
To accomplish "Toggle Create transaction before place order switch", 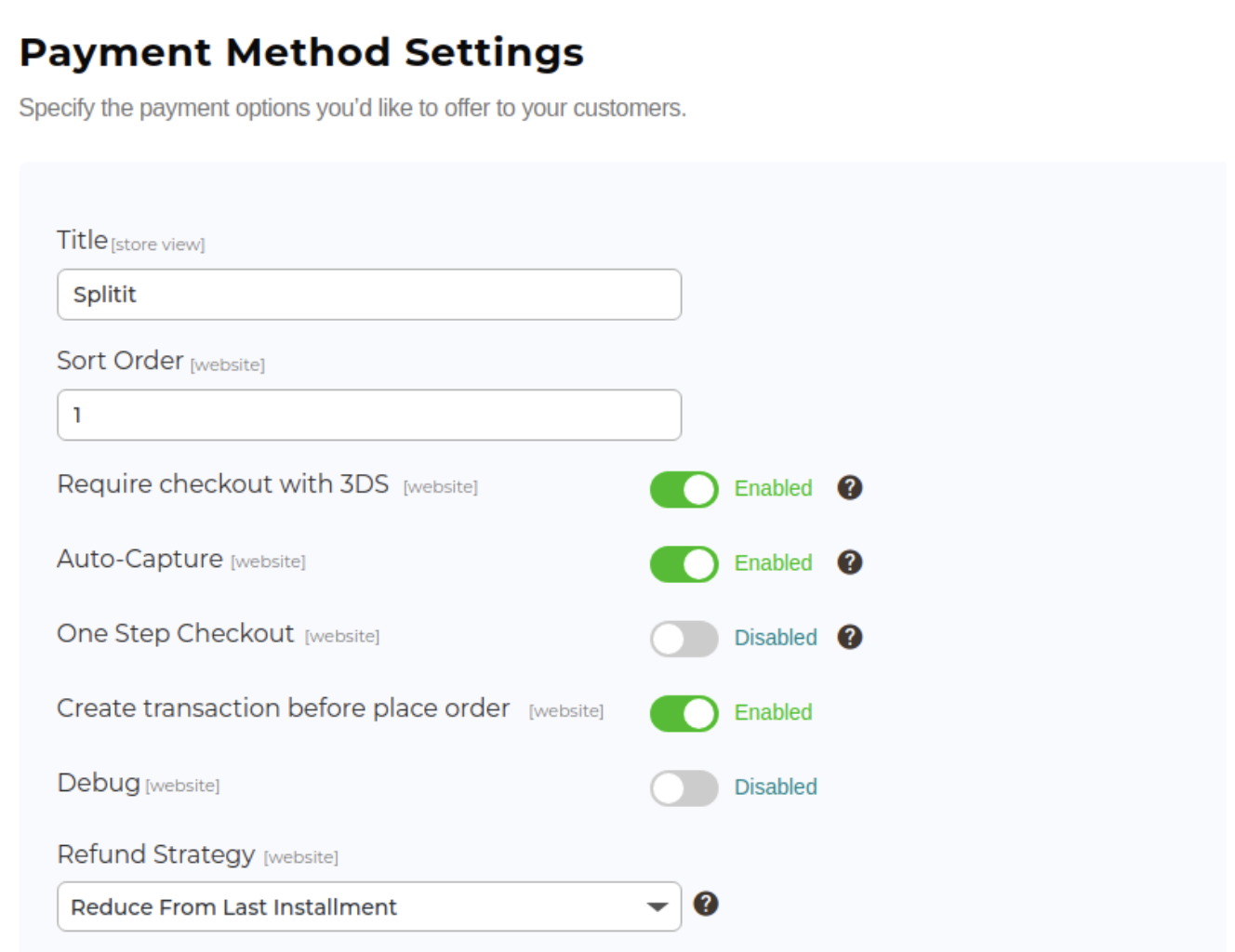I will [684, 713].
